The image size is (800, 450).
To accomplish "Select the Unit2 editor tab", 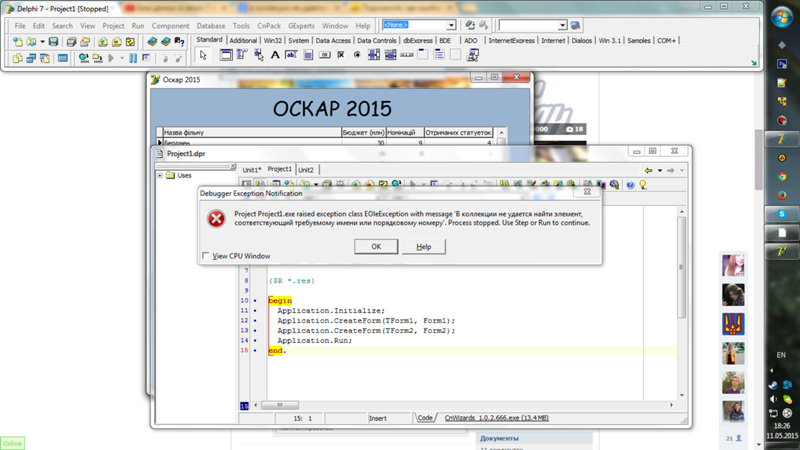I will [x=305, y=170].
